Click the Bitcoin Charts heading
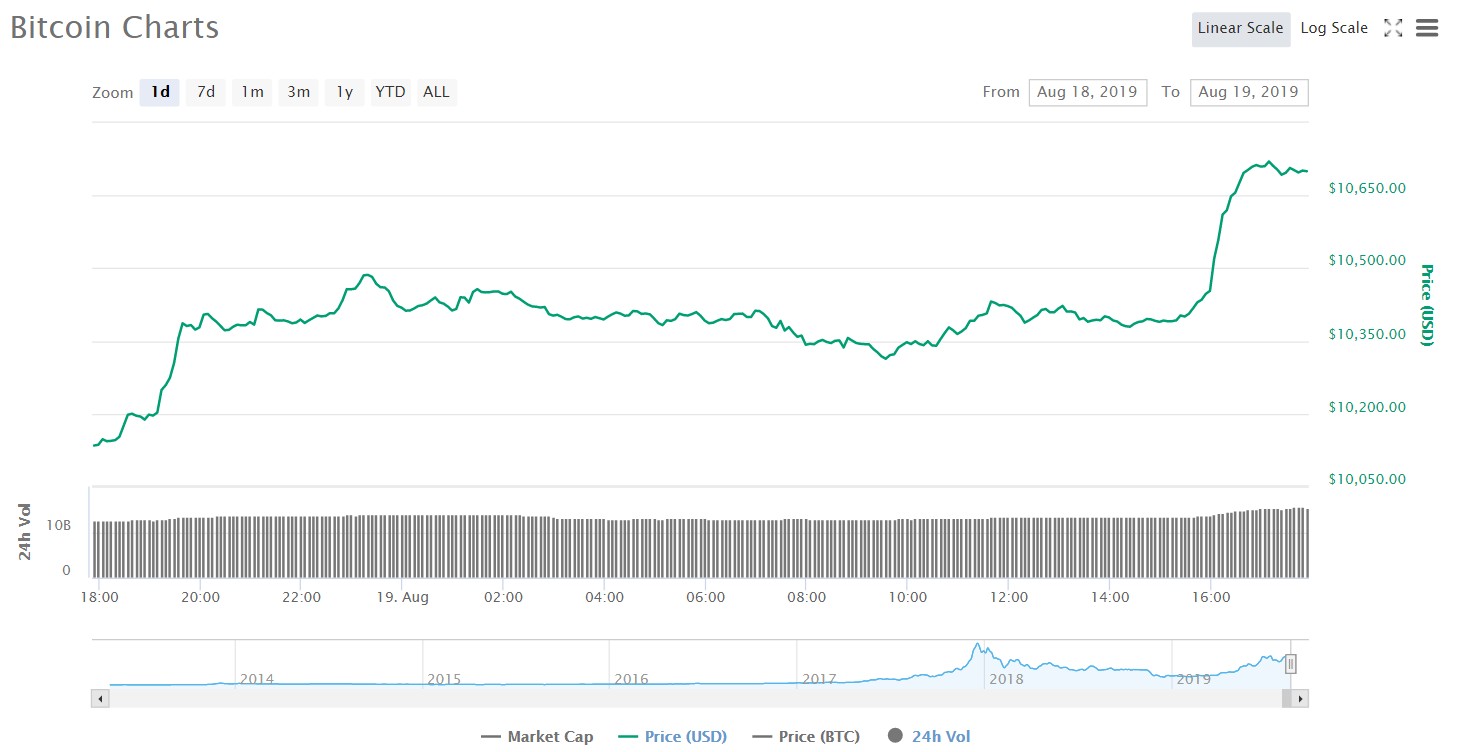 (x=114, y=27)
